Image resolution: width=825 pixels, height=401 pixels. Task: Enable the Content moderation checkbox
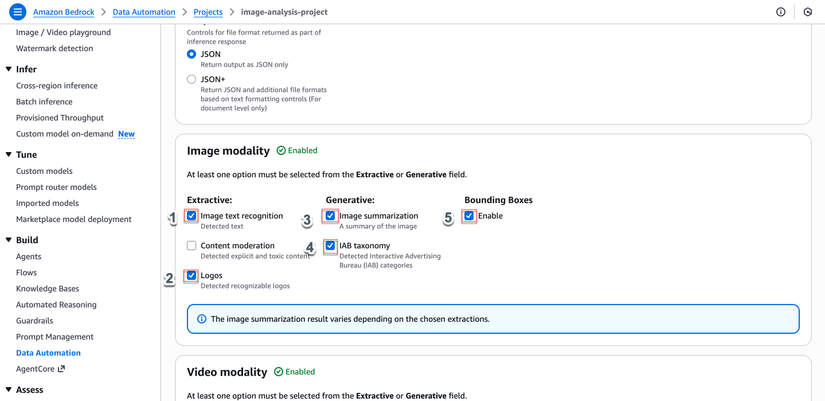pyautogui.click(x=191, y=245)
